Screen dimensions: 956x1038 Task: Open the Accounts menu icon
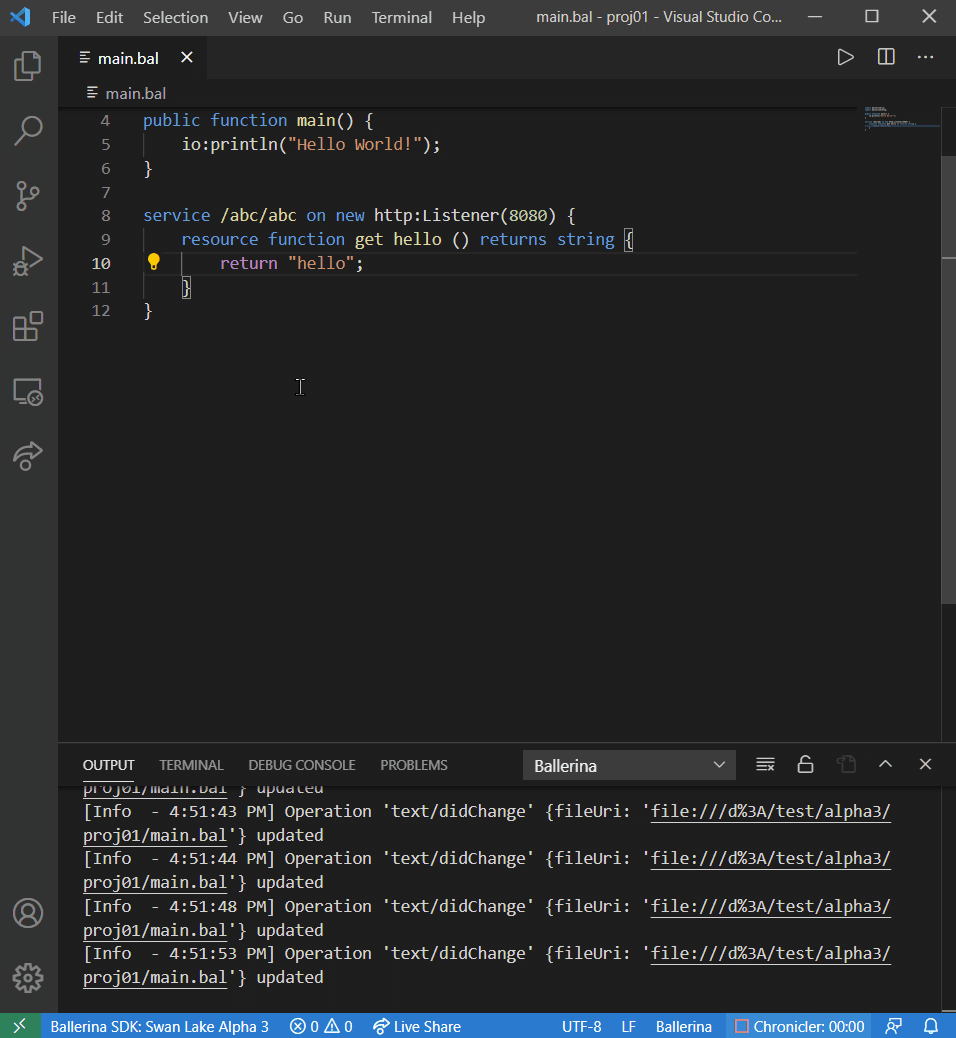[x=28, y=913]
